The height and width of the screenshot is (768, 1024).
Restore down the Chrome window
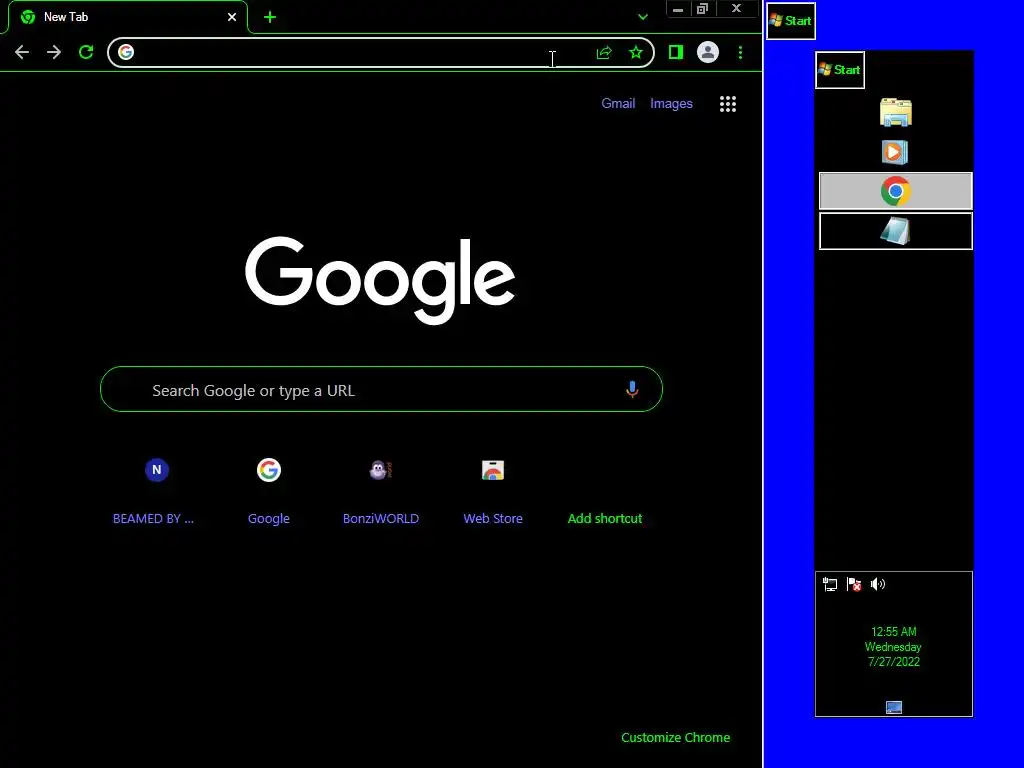[703, 8]
